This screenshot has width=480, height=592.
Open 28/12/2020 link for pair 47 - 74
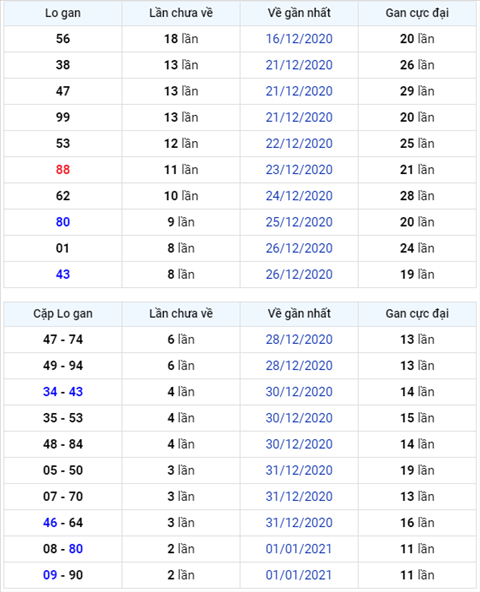pos(299,339)
